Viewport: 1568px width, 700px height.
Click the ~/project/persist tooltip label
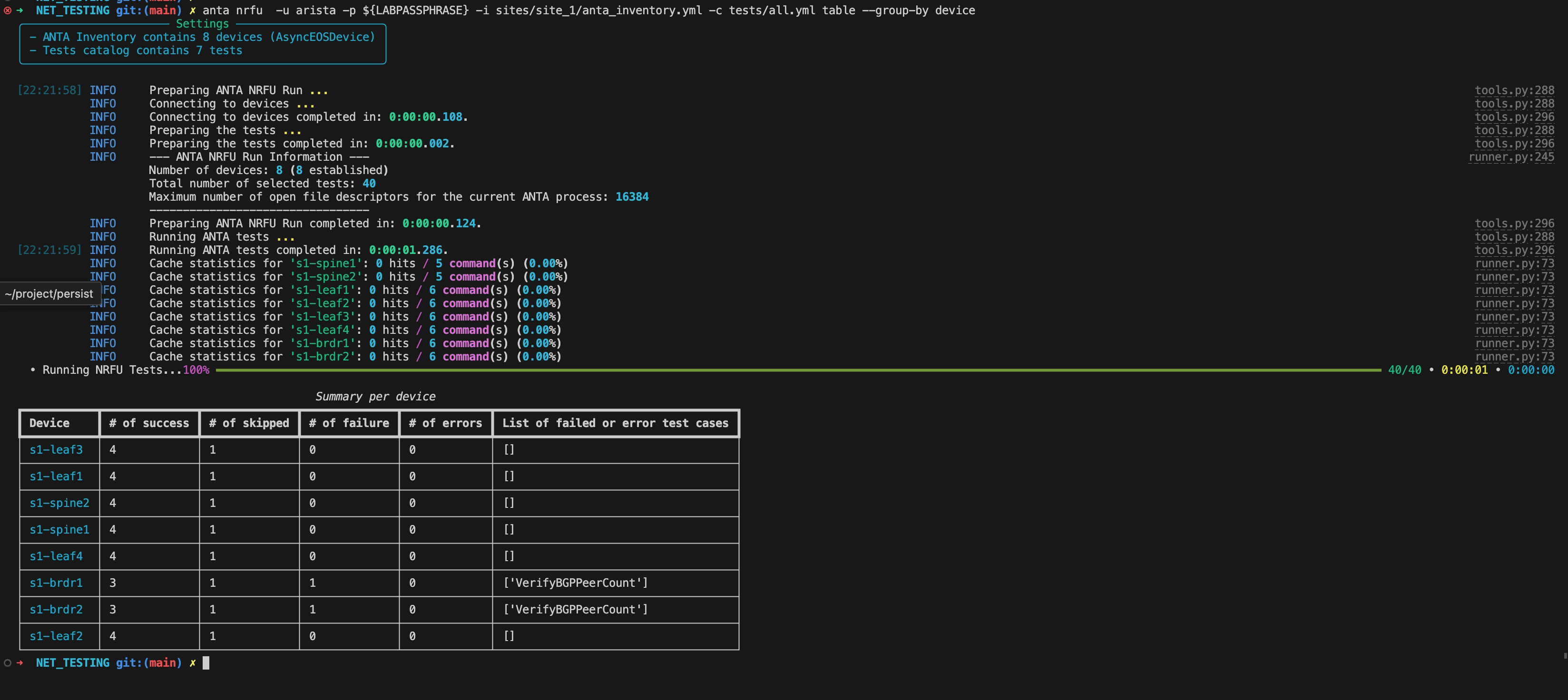pos(49,294)
